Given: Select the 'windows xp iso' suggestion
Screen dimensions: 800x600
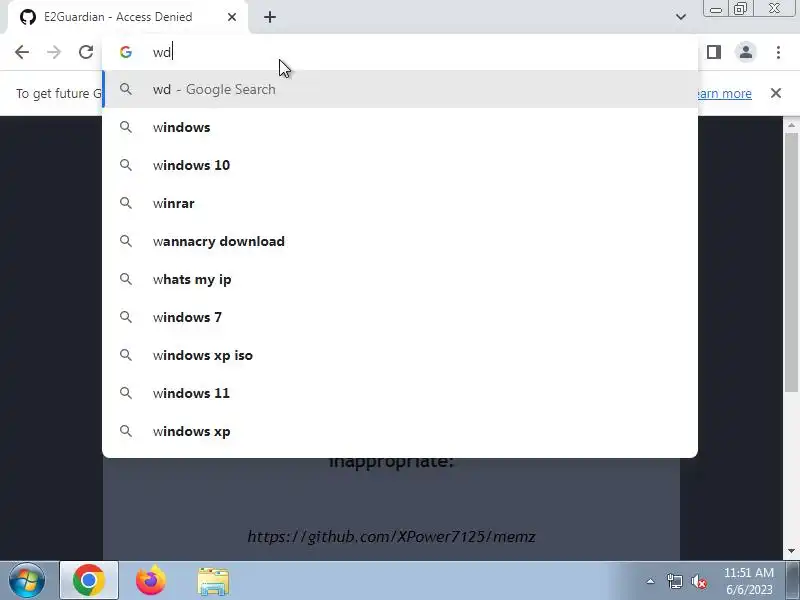Looking at the screenshot, I should coord(400,355).
